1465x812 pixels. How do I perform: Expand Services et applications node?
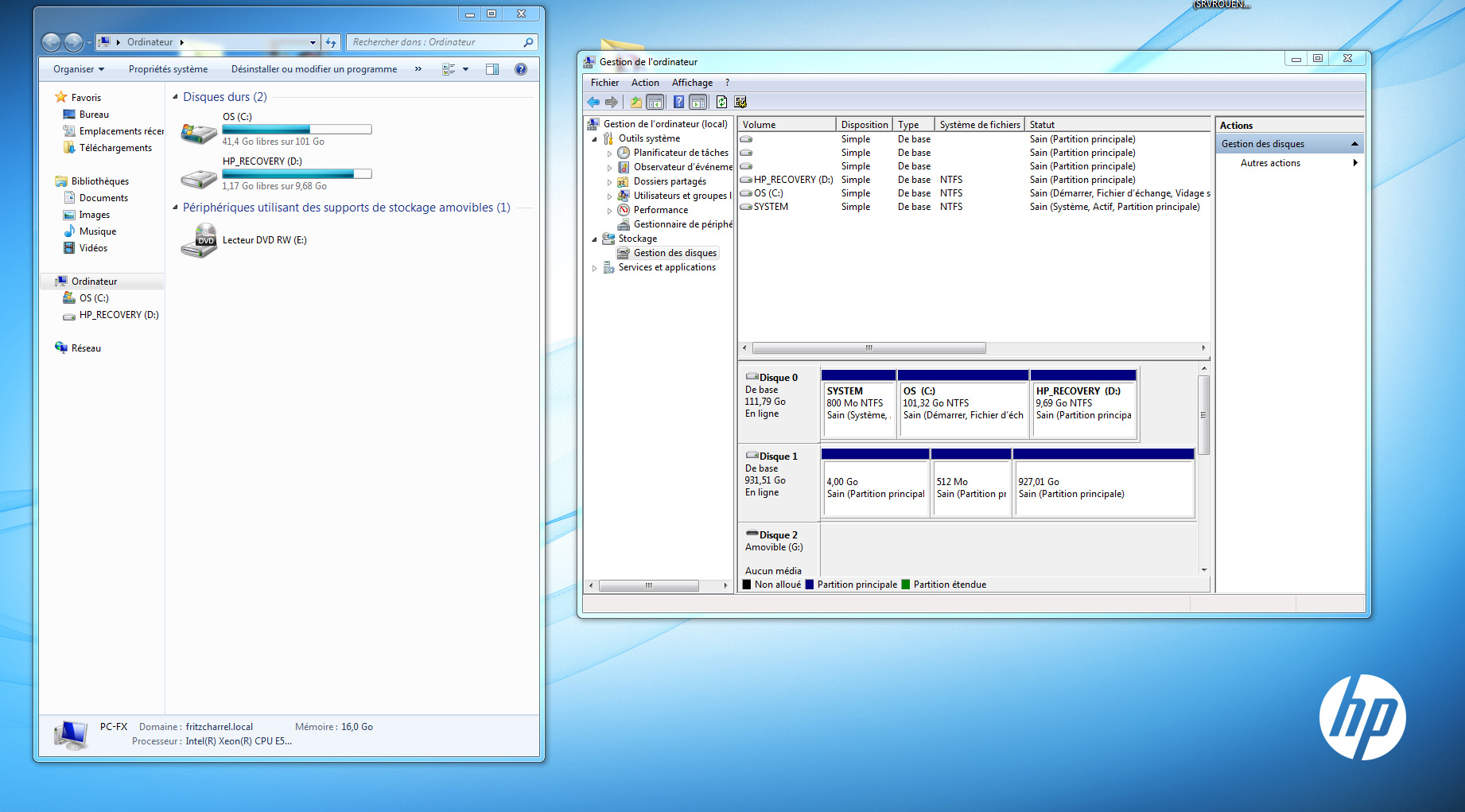point(594,268)
